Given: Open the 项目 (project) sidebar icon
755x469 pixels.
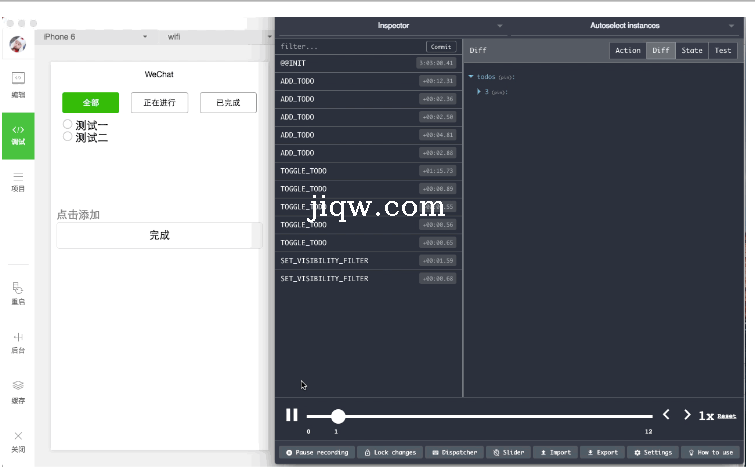Looking at the screenshot, I should tap(18, 181).
